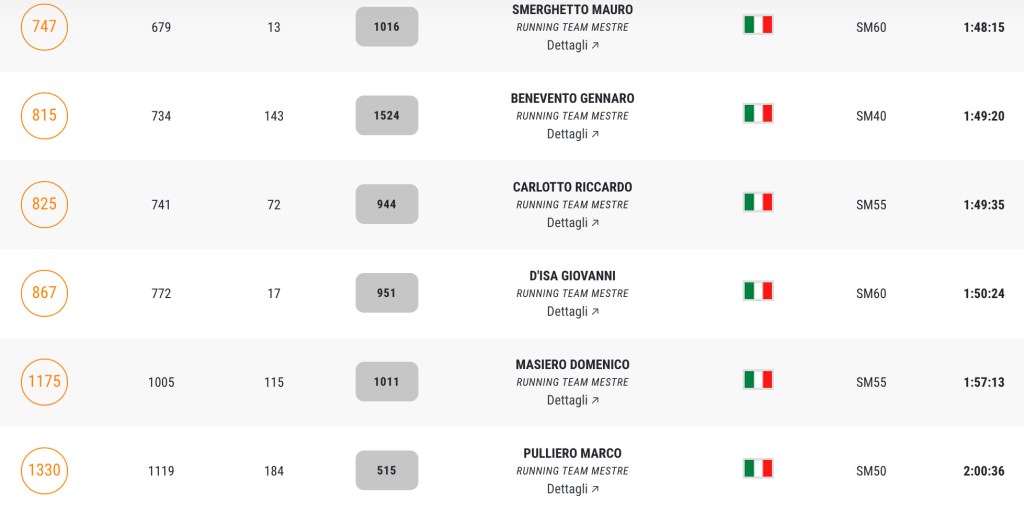Click bib number badge 1524
Screen dimensions: 1024x510
[387, 116]
